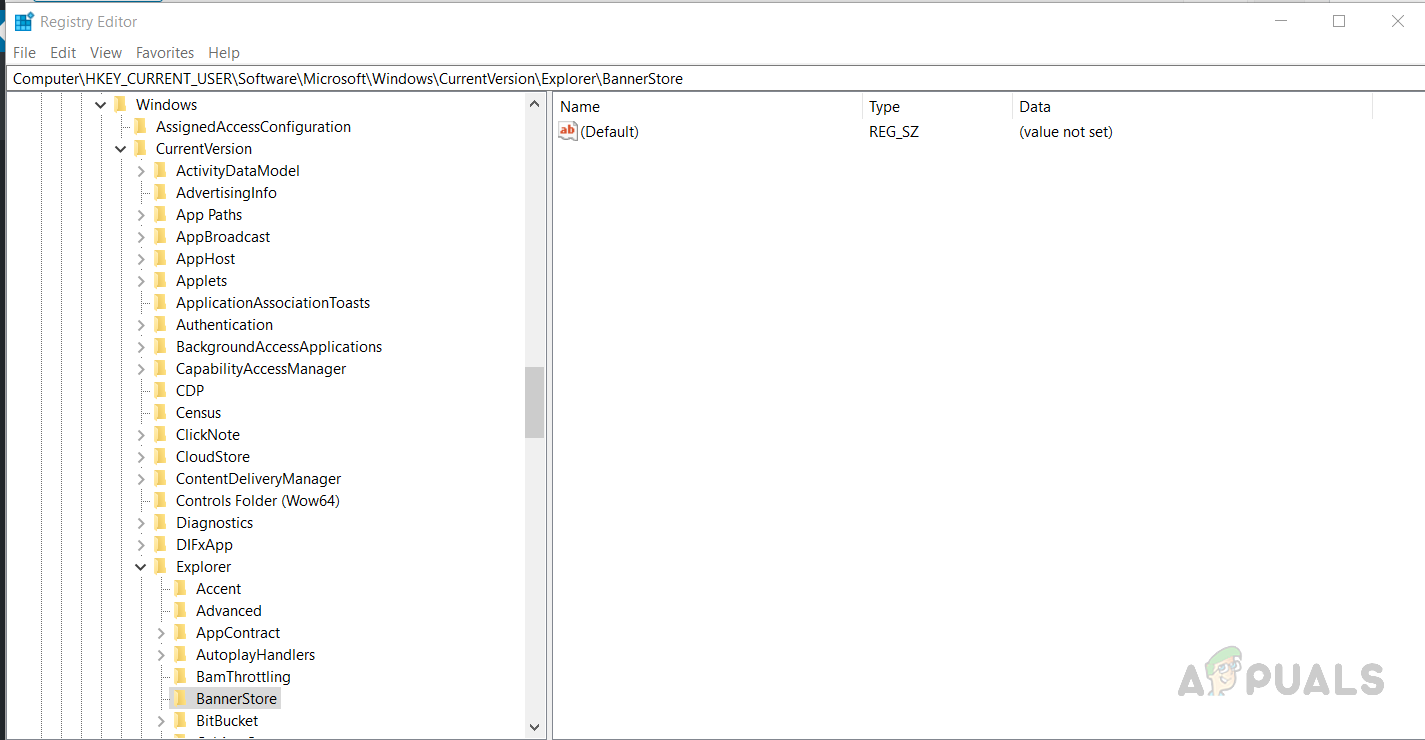The width and height of the screenshot is (1425, 740).
Task: Select the AutoplayHandlers key label
Action: pyautogui.click(x=256, y=654)
